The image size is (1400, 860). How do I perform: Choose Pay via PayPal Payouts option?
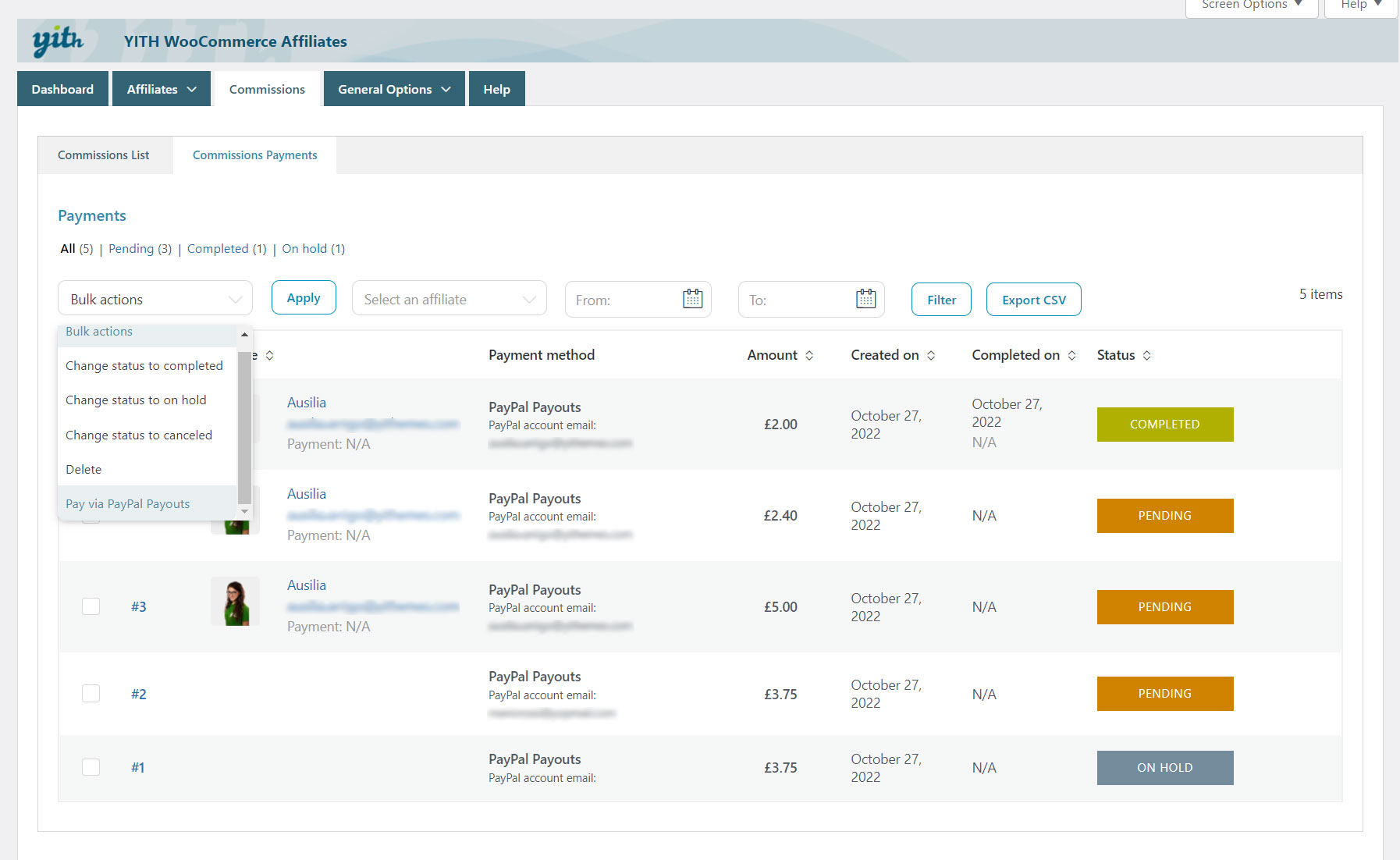point(147,503)
